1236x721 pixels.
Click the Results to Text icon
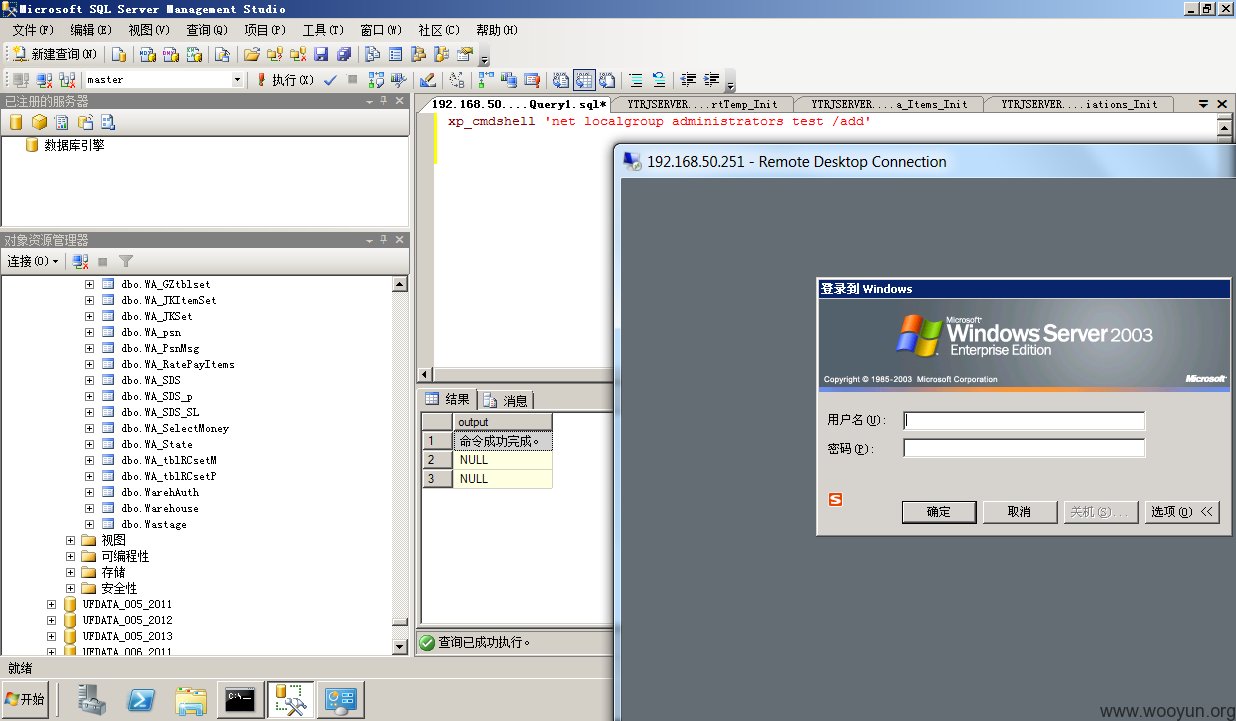(x=561, y=80)
